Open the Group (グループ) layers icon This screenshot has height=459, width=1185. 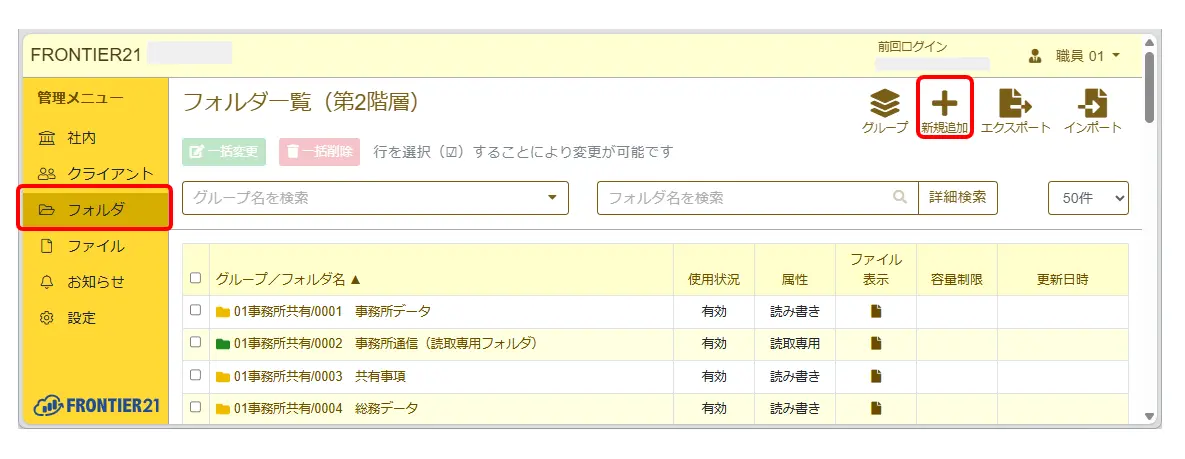pyautogui.click(x=884, y=103)
